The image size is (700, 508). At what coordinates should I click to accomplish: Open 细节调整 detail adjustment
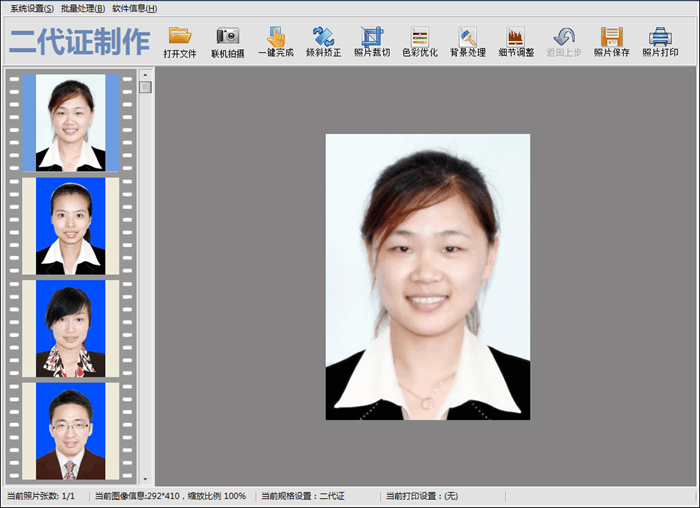[x=515, y=38]
